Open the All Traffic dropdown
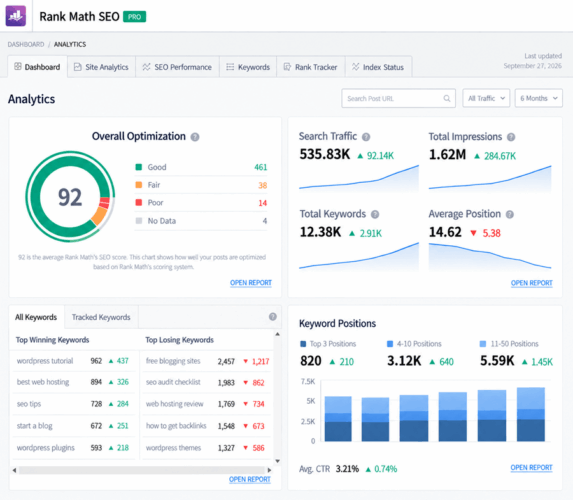 486,98
